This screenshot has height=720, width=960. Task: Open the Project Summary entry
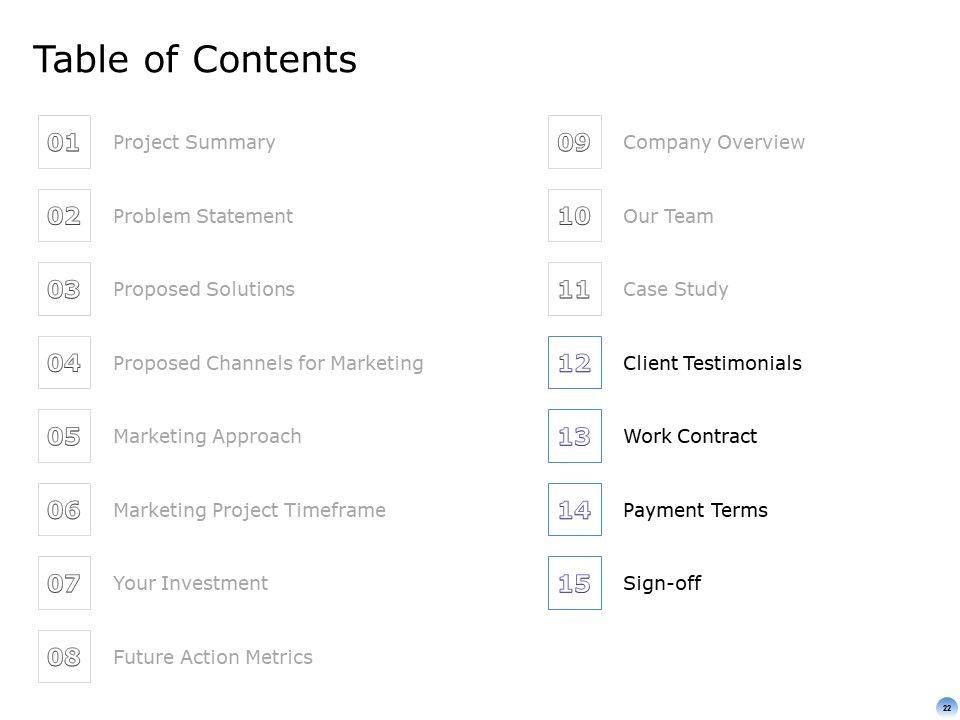pos(194,142)
